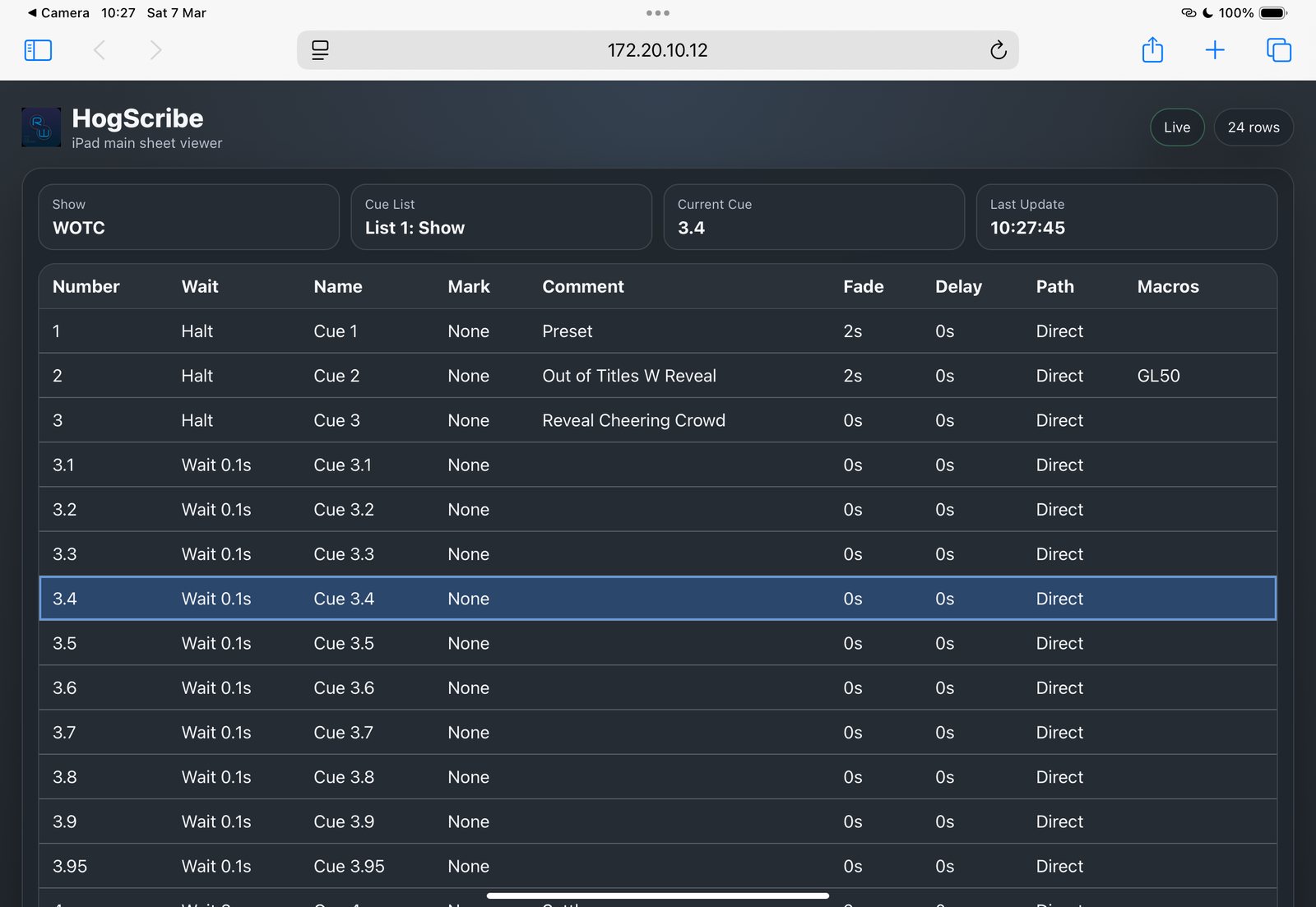The image size is (1316, 907).
Task: Click the 'iPad main sheet viewer' subtitle
Action: 147,143
